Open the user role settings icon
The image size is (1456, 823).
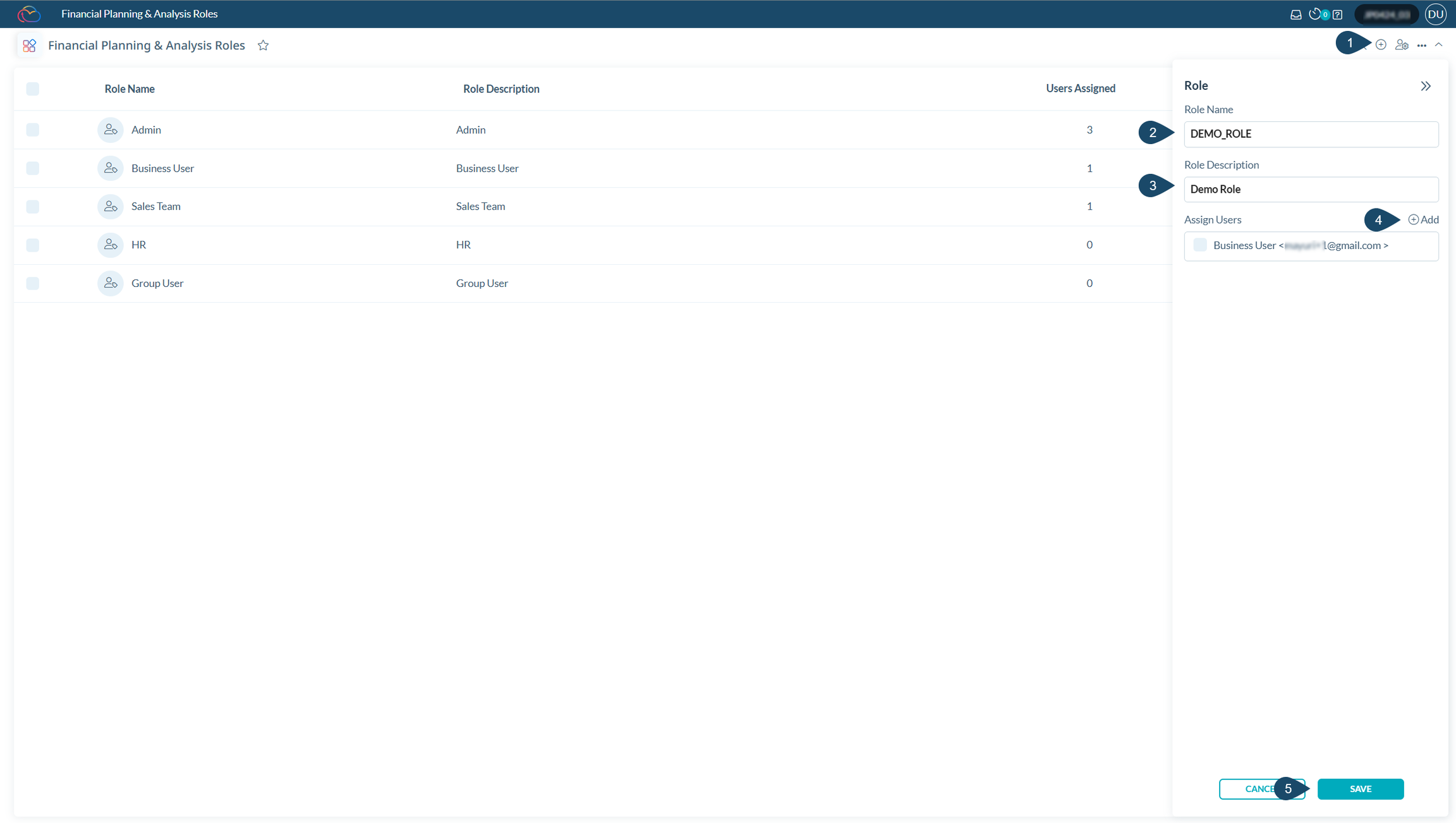[1402, 44]
